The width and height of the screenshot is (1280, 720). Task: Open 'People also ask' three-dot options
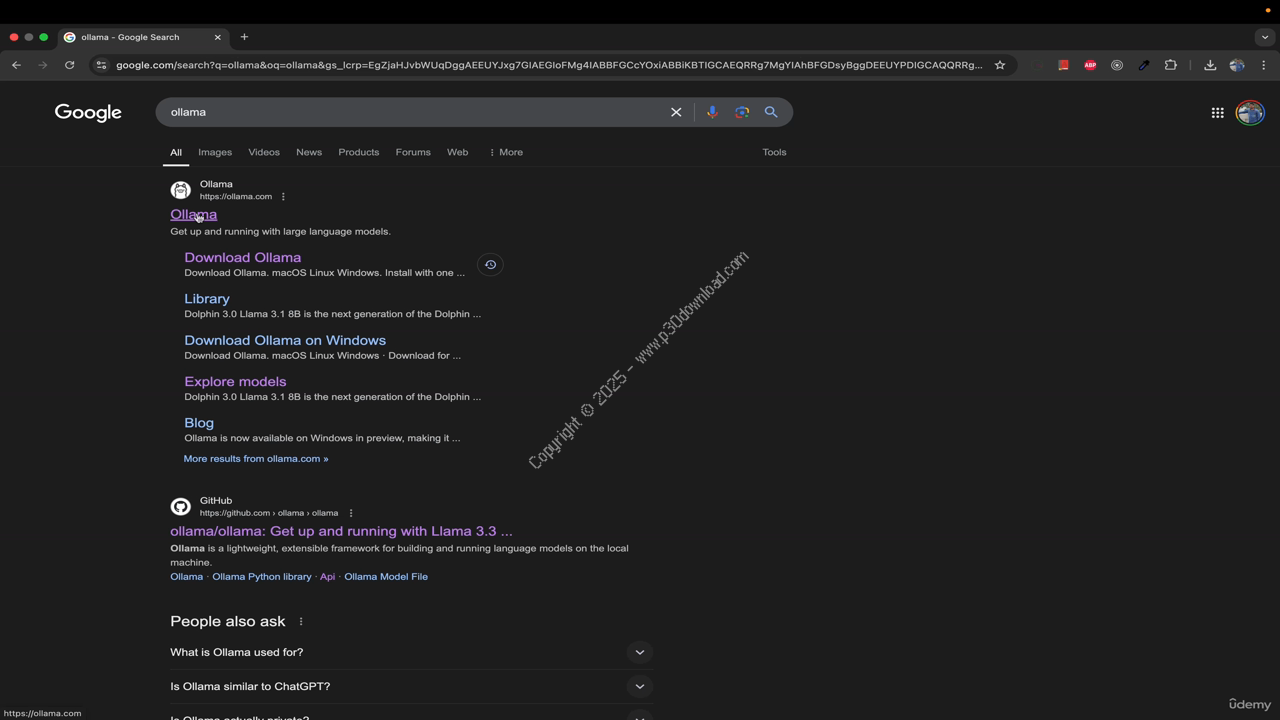click(x=301, y=622)
